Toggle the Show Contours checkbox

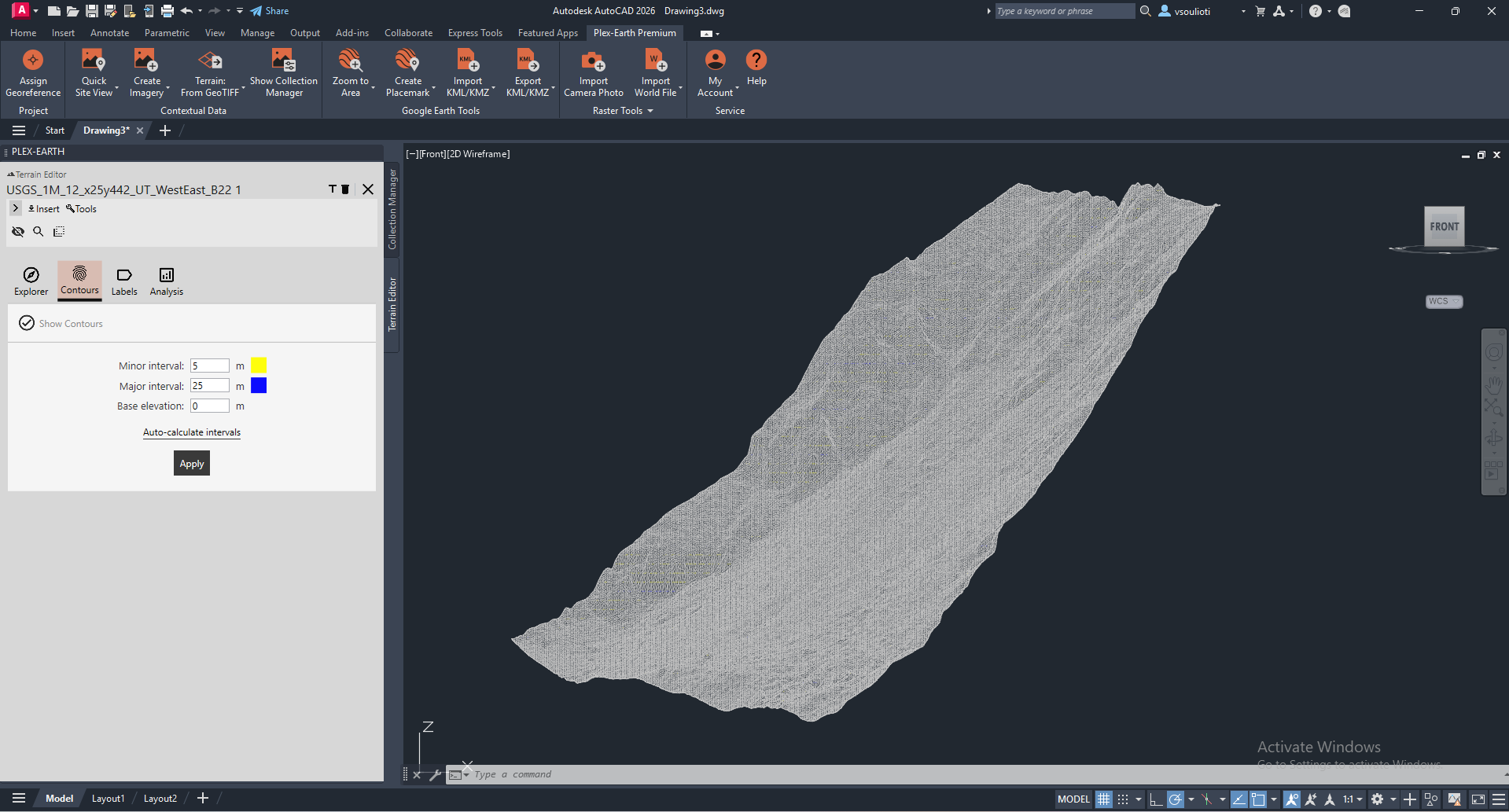[27, 323]
